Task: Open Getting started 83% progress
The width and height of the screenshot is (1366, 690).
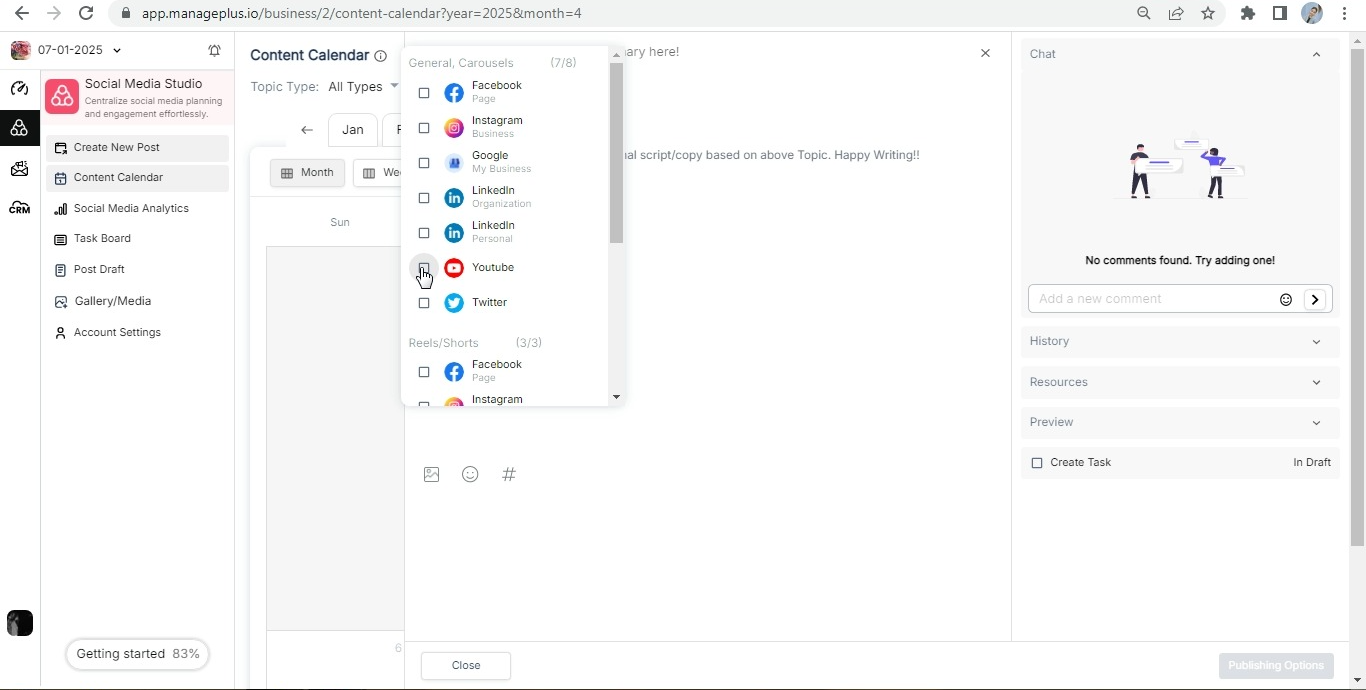Action: 137,654
